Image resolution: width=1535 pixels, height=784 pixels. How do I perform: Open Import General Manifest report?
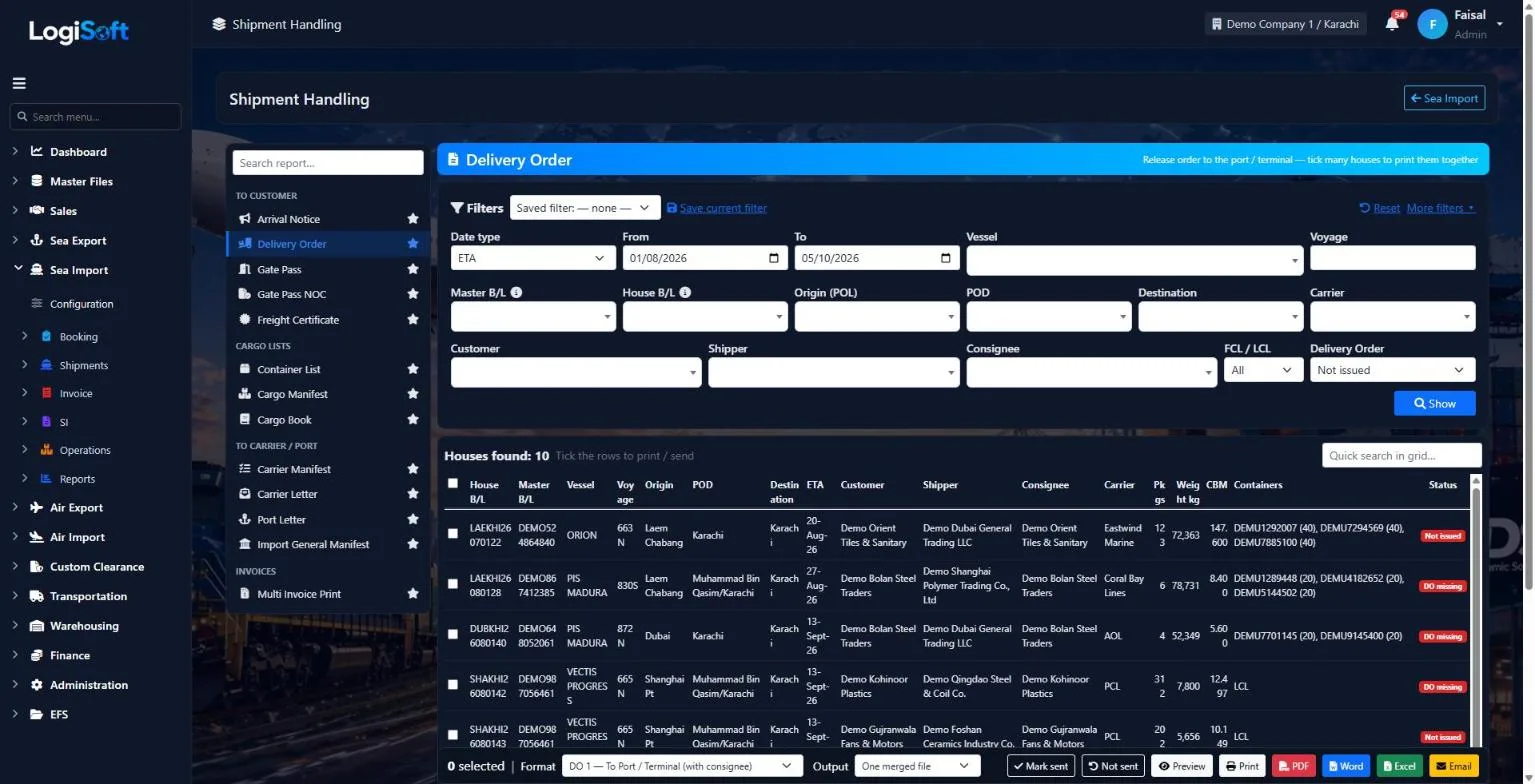313,544
